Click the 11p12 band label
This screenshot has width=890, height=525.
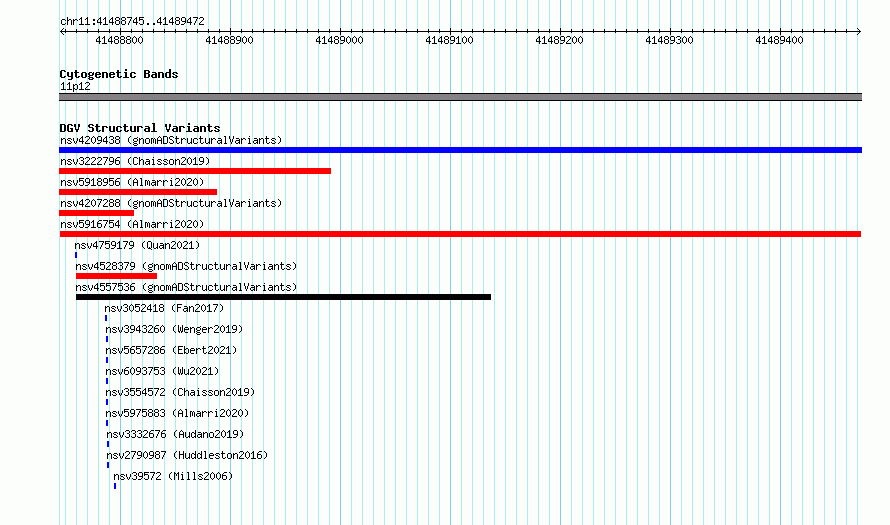tap(75, 86)
